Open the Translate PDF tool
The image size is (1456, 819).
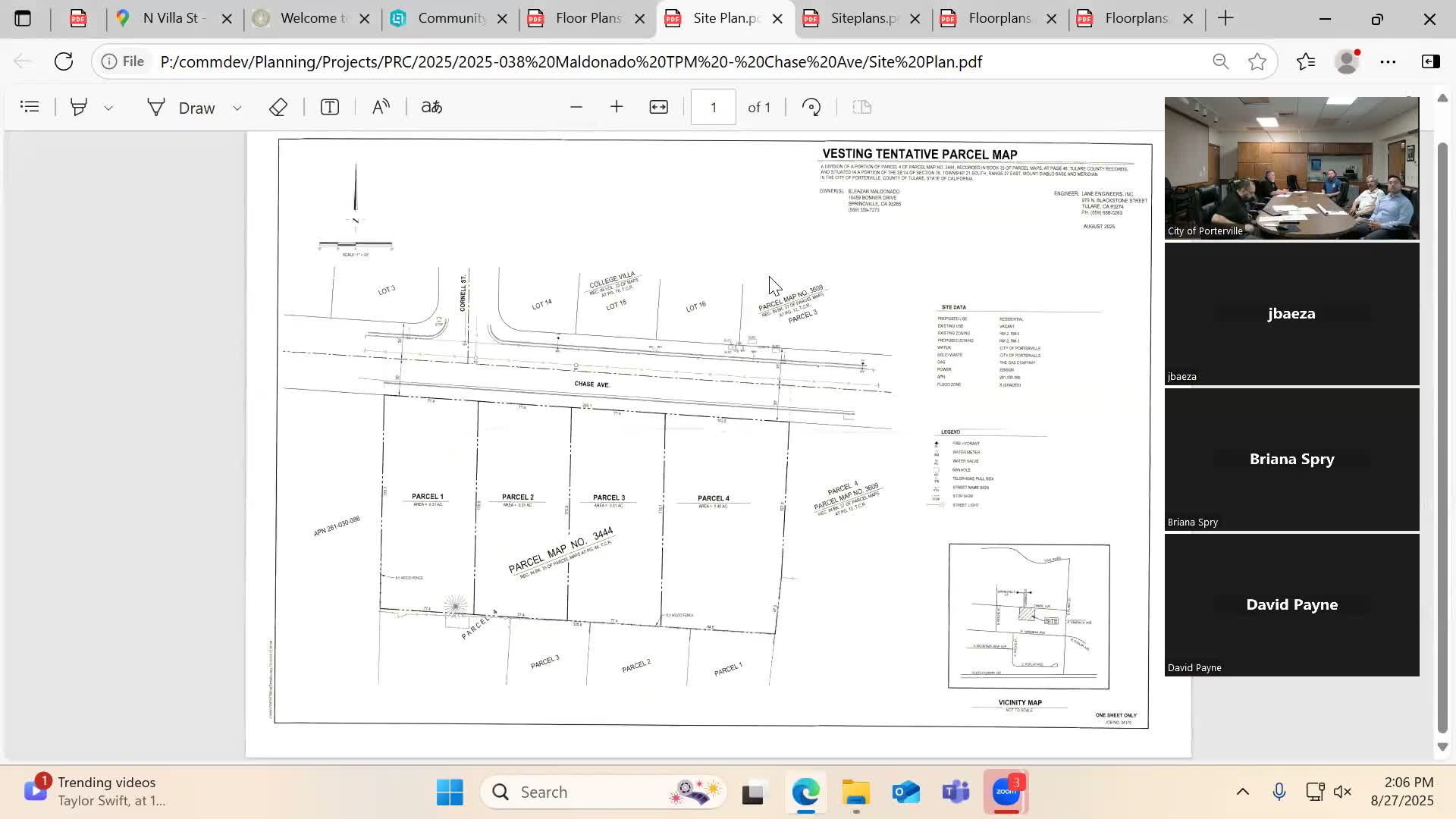coord(431,107)
